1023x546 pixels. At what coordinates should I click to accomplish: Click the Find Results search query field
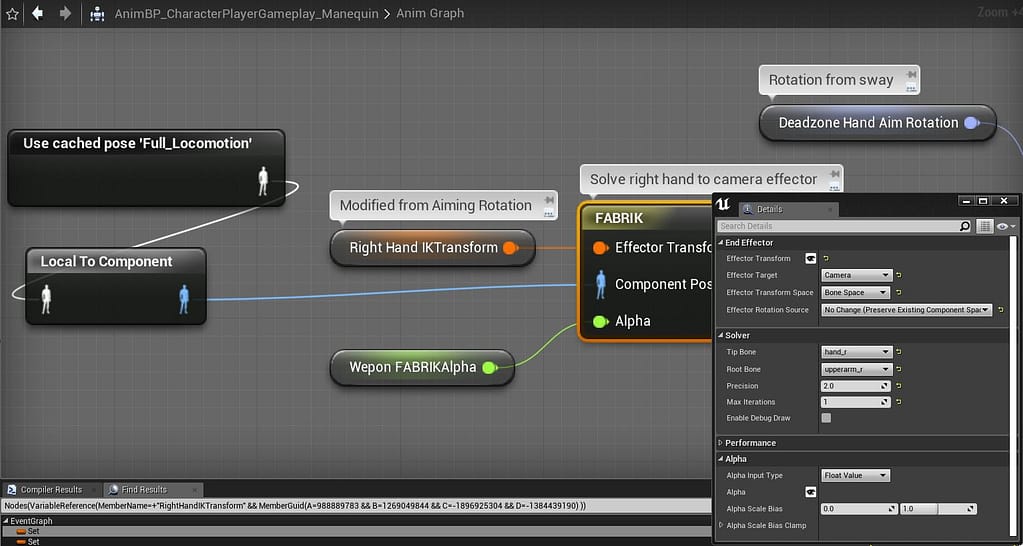point(356,506)
